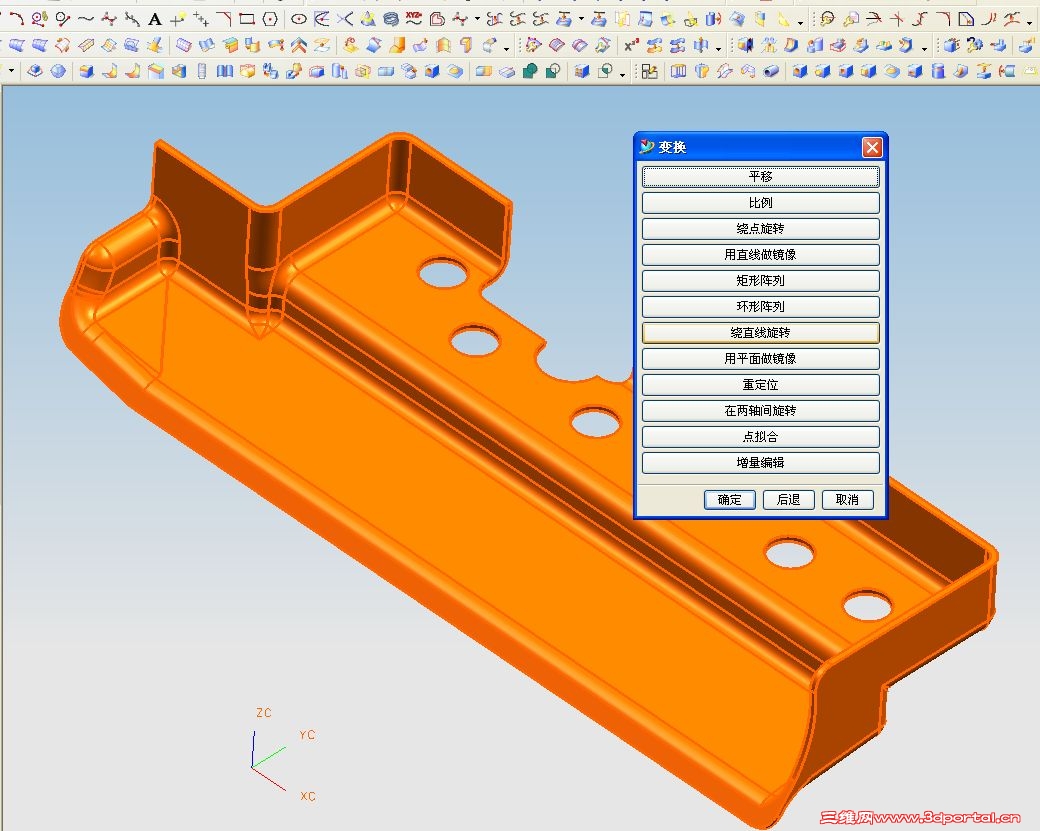Confirm with the 确定 button
This screenshot has width=1040, height=831.
730,499
